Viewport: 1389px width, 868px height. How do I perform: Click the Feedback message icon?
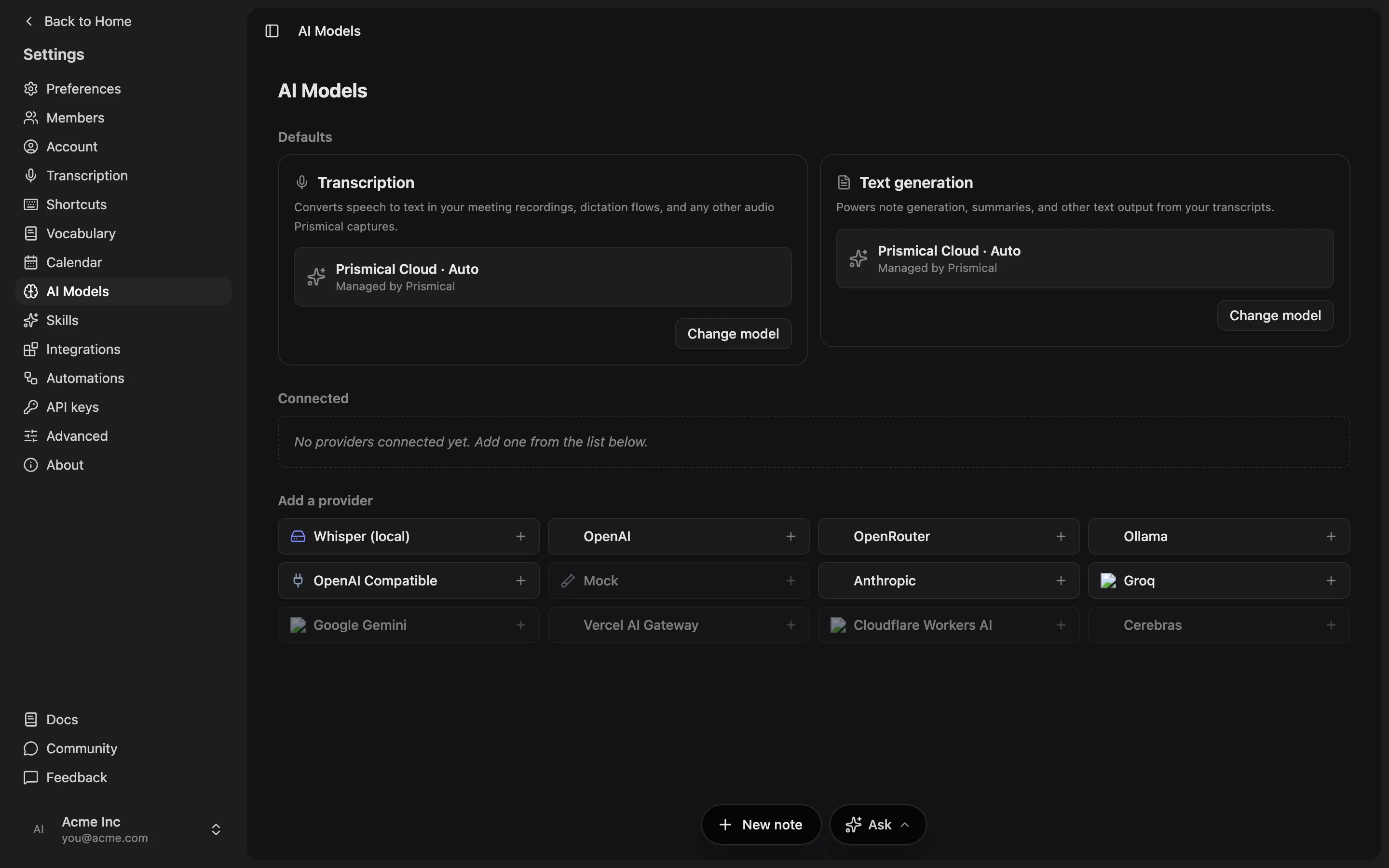[31, 777]
